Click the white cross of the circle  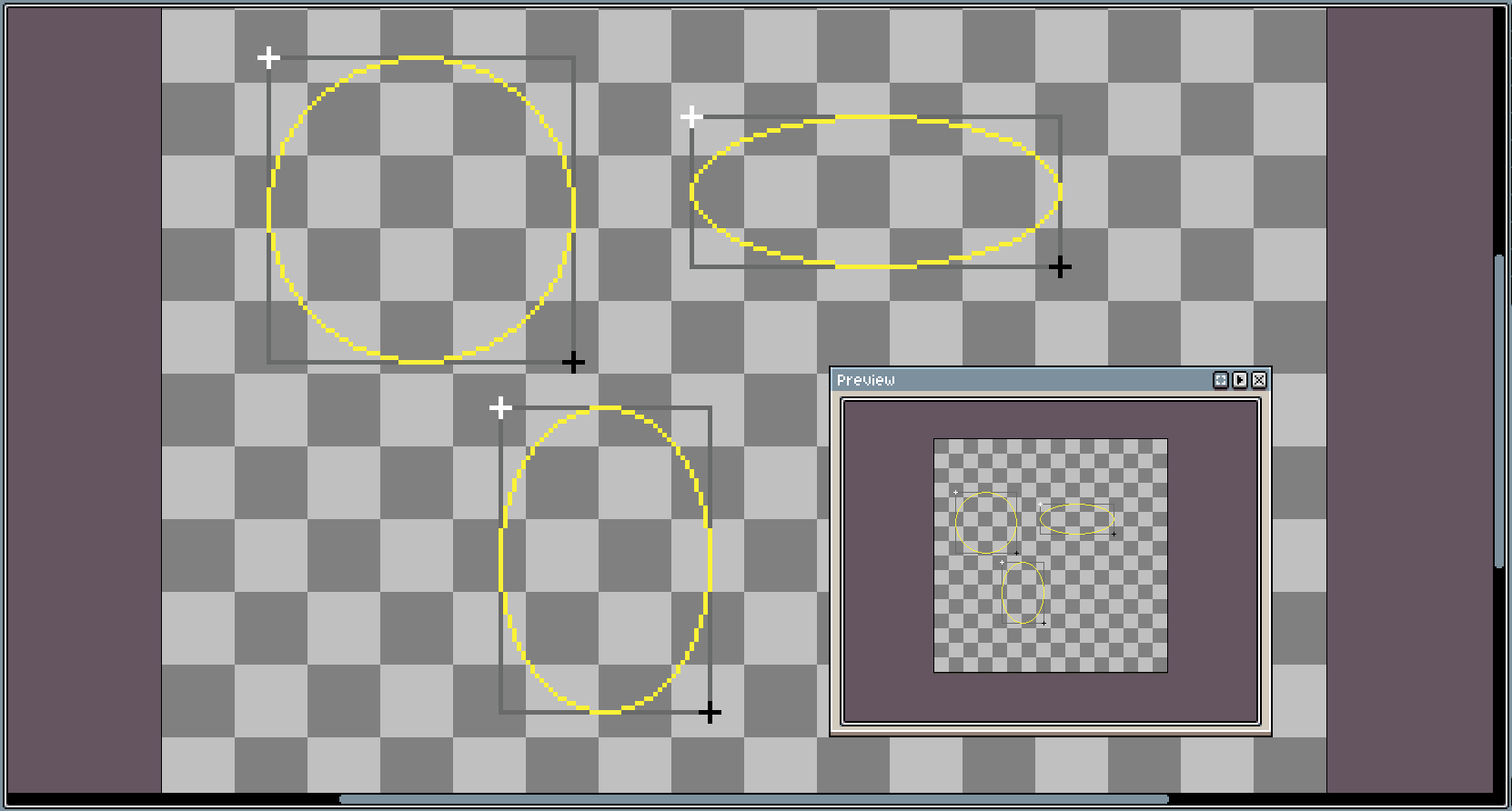268,58
